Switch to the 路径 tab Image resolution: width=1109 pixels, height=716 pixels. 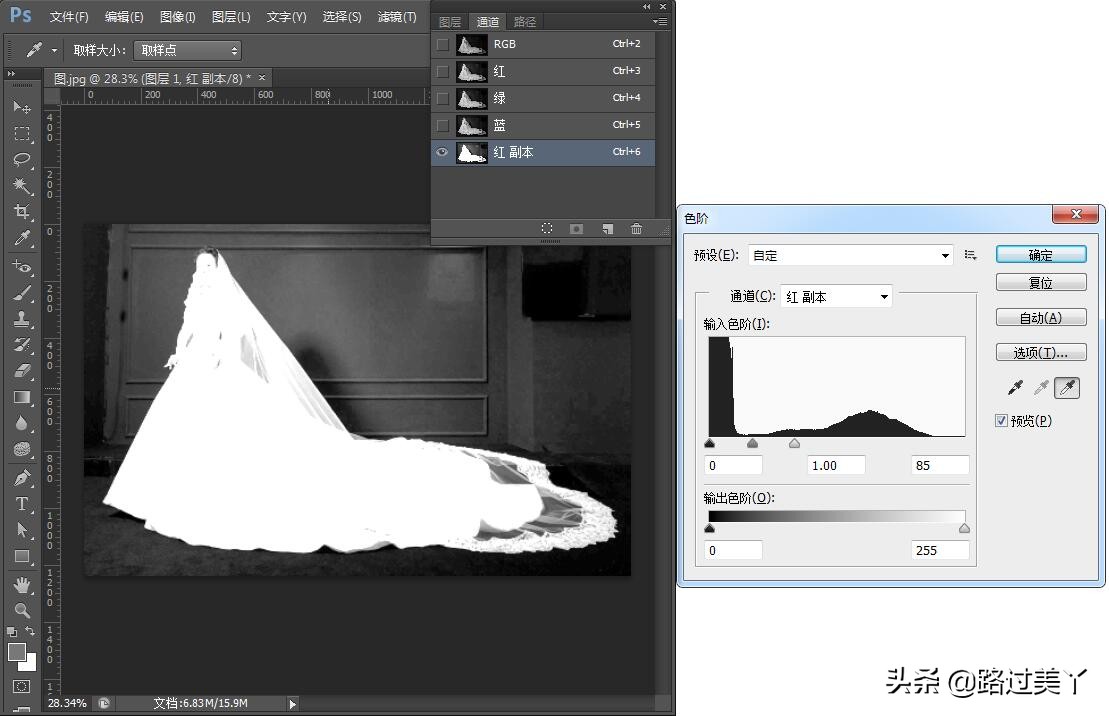525,22
